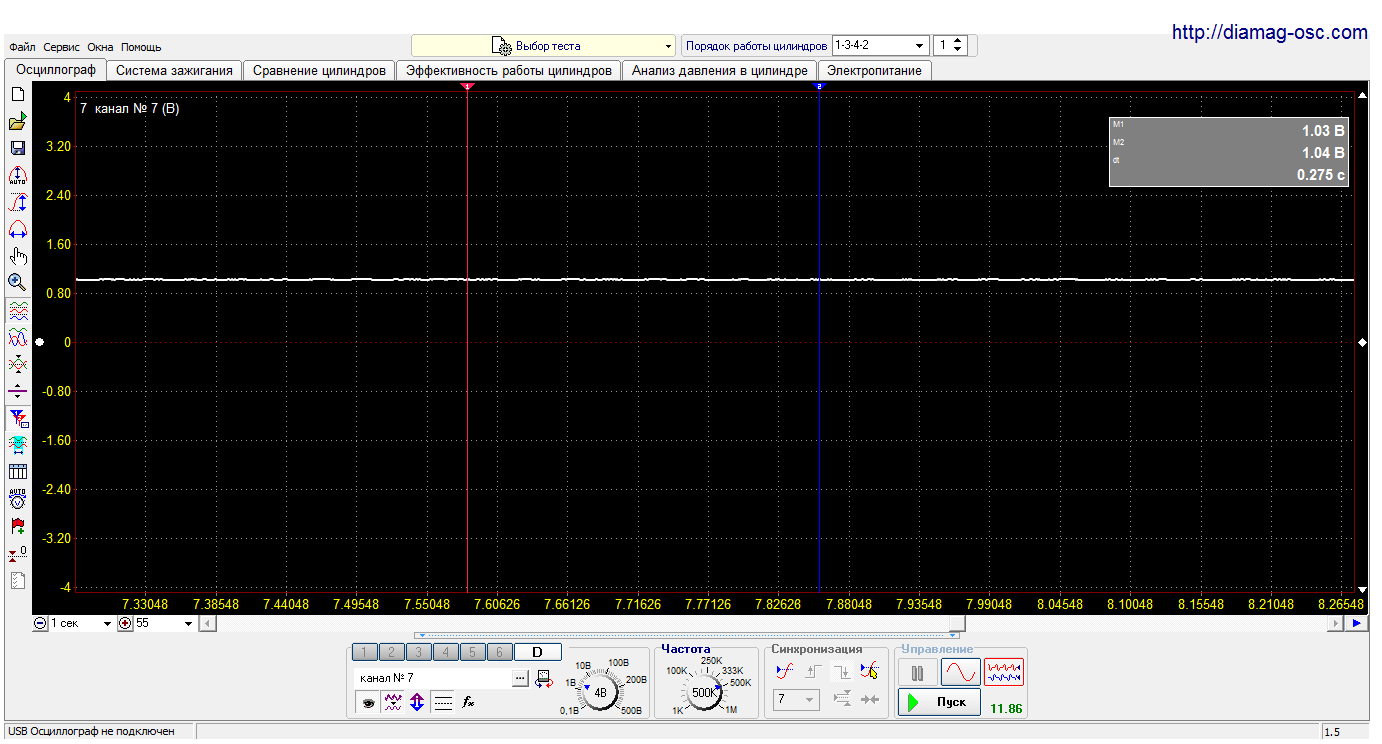
Task: Select the D digital channel button
Action: point(537,652)
